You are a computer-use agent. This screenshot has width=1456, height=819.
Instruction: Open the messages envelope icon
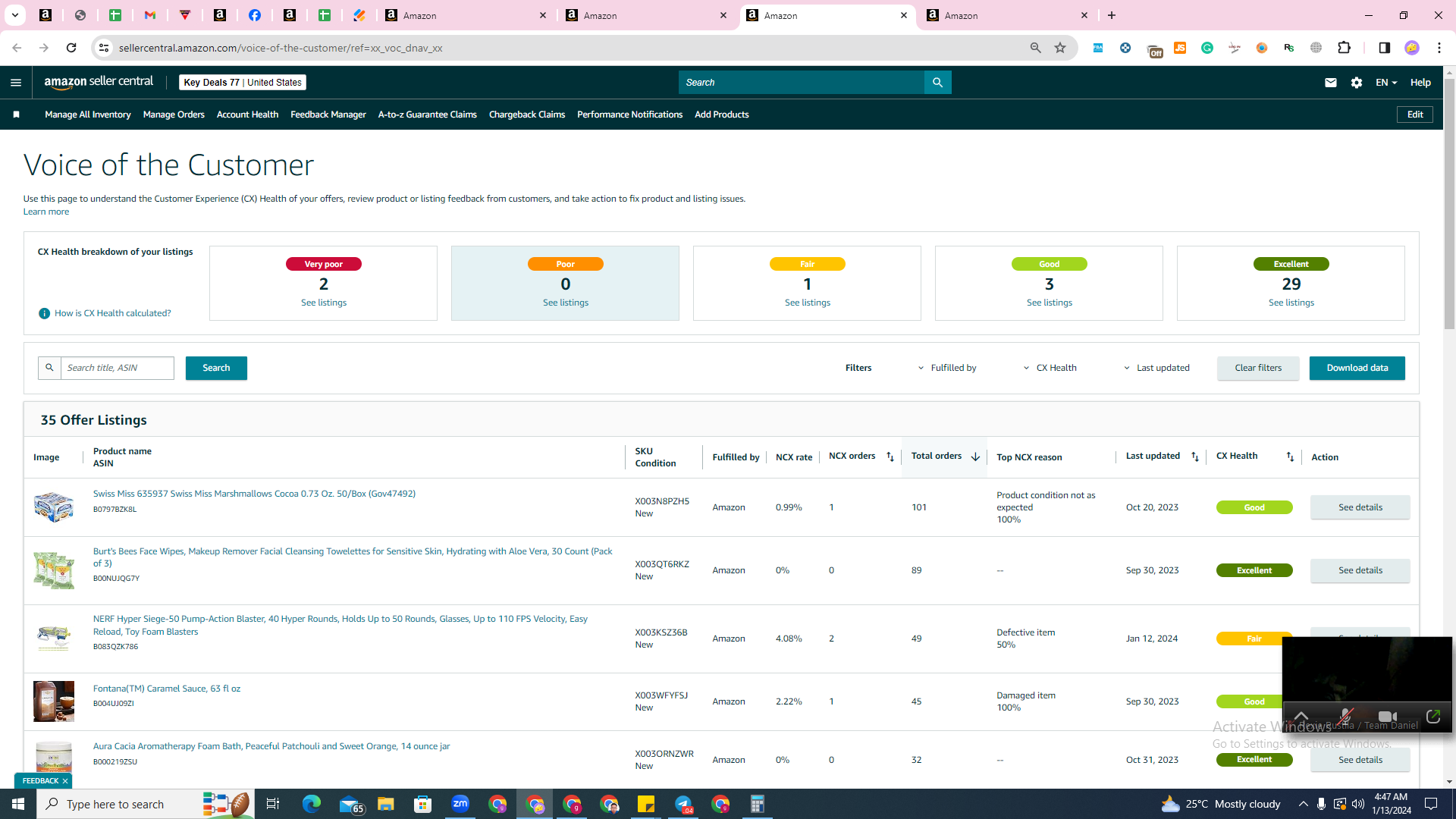tap(1330, 83)
